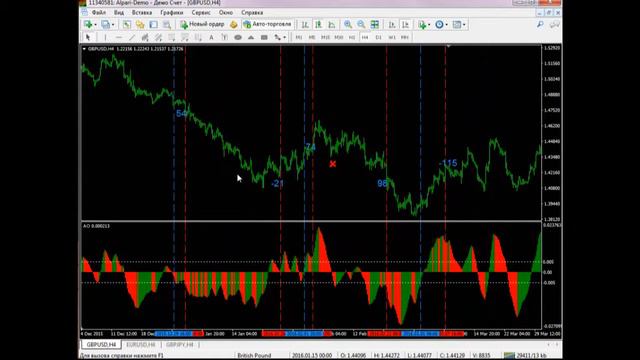The width and height of the screenshot is (640, 360).
Task: Open the search magnifier icon
Action: 540,24
